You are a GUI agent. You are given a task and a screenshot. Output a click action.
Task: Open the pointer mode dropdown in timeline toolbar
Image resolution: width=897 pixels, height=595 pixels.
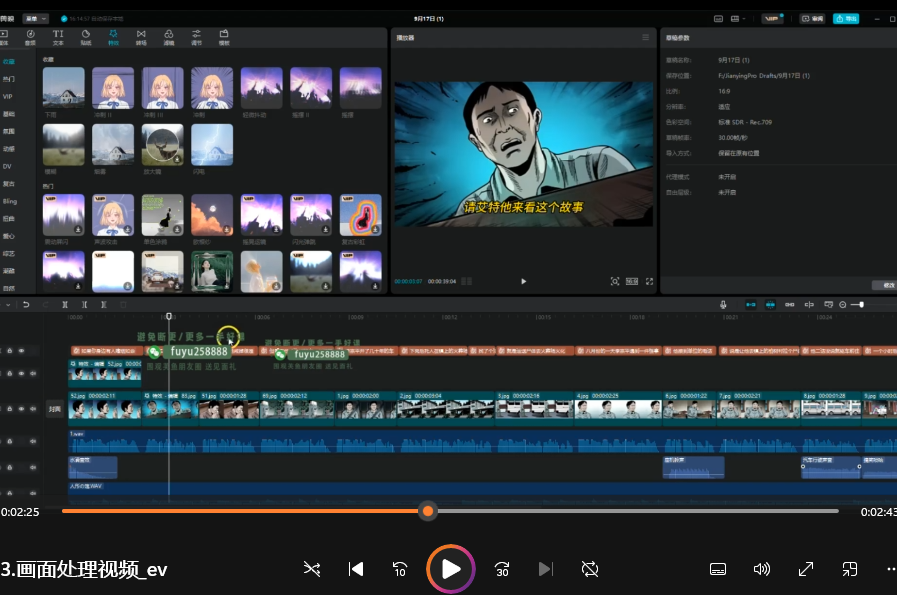[x=6, y=304]
